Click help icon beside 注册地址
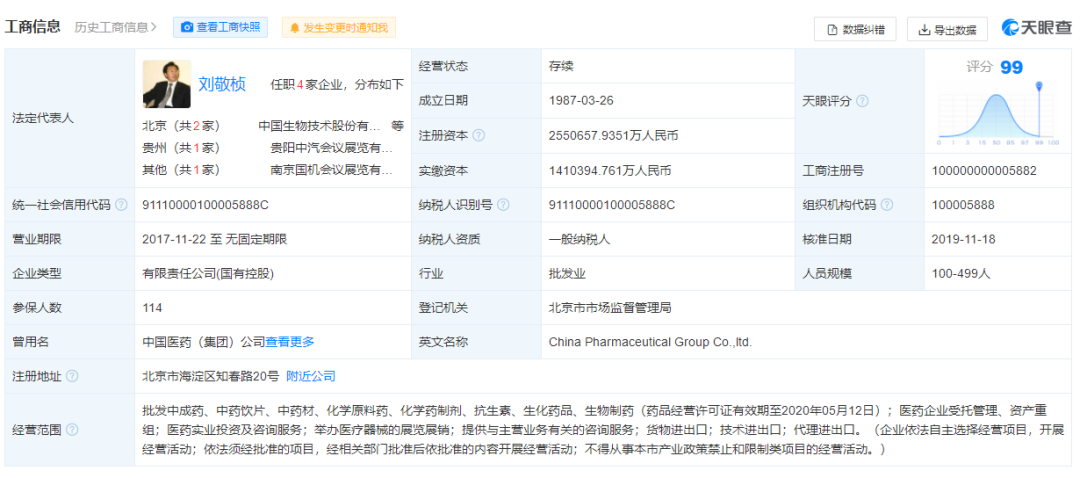Screen dimensions: 1080x478 72,376
